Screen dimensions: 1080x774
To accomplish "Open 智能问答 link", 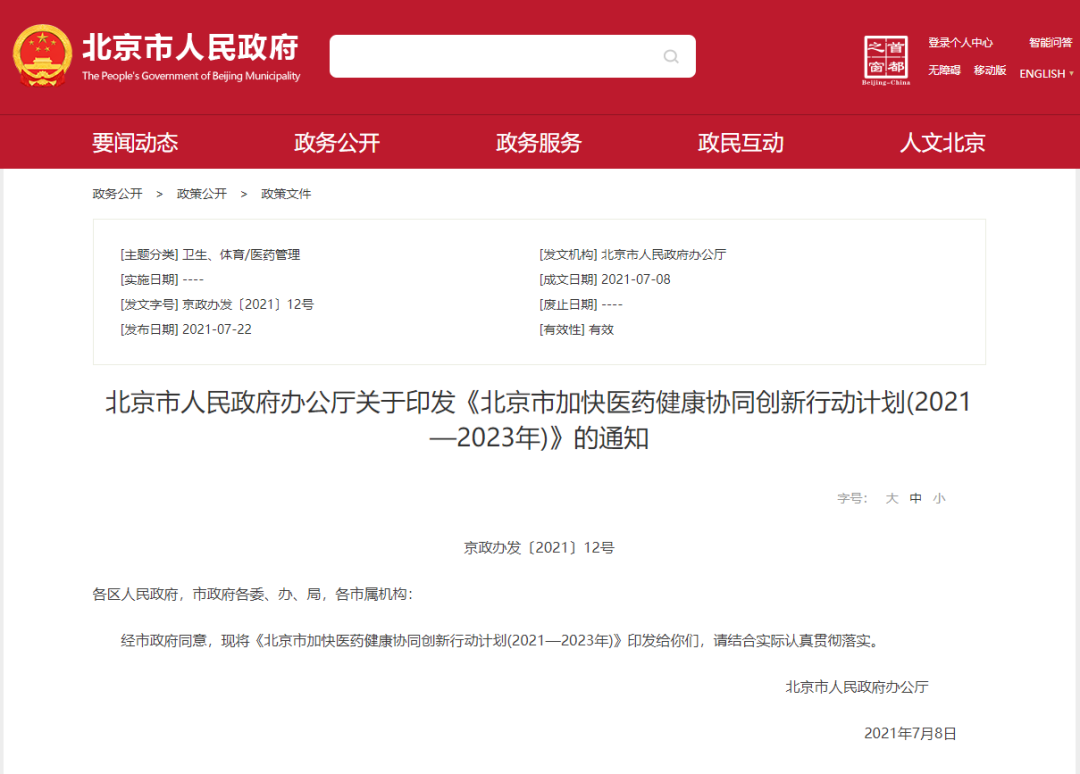I will (x=1050, y=43).
